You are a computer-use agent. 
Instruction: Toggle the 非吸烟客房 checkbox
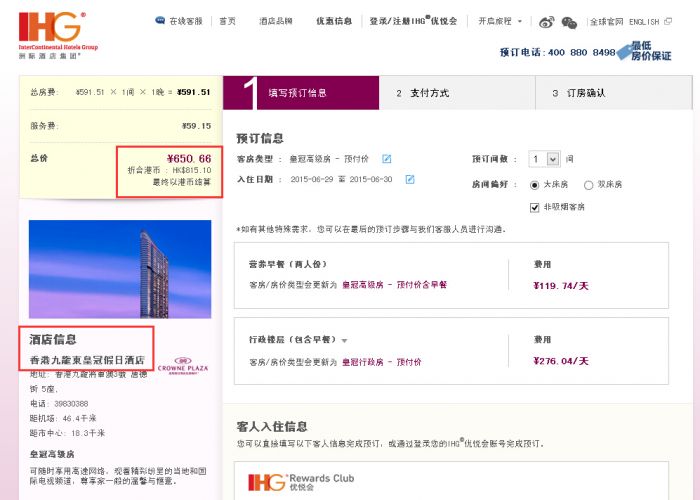pos(534,208)
